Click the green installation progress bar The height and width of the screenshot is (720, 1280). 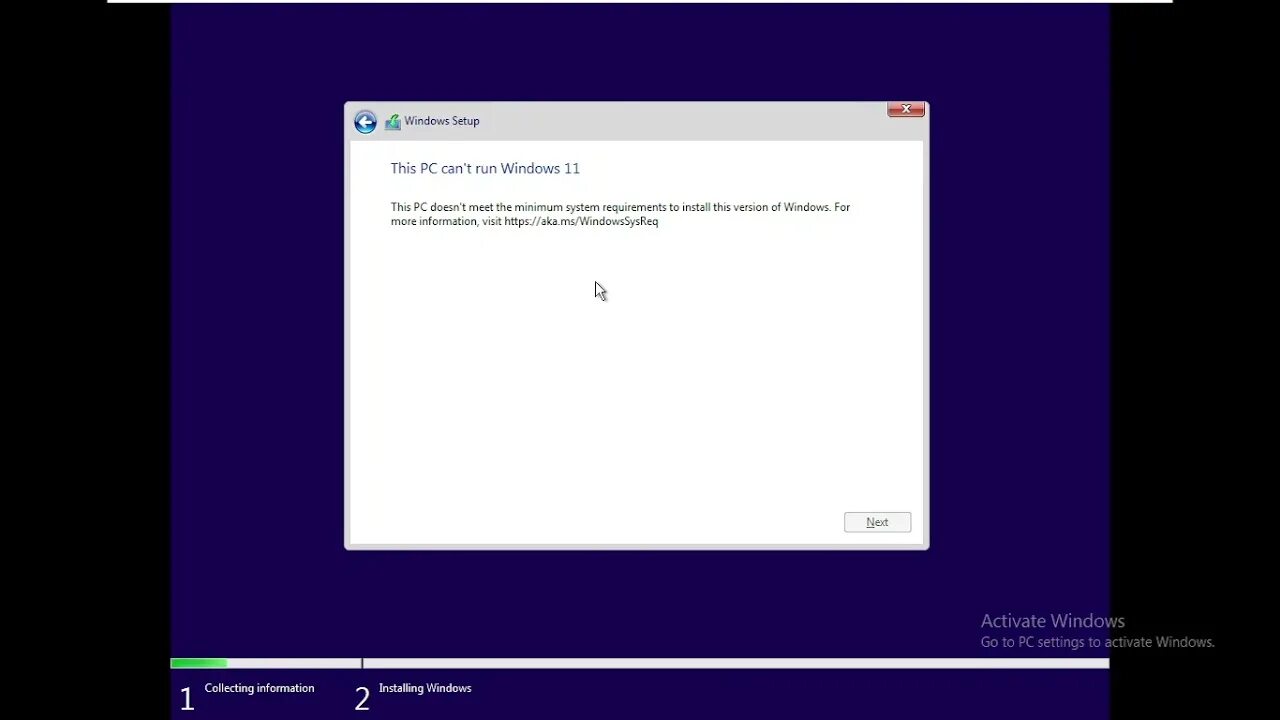point(199,663)
